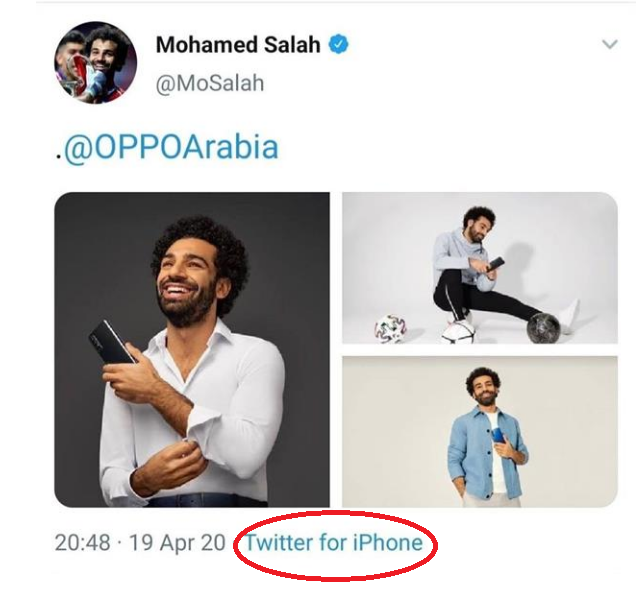Viewport: 644px width, 593px height.
Task: Click the period before the @OPPOArabia mention
Action: [57, 156]
